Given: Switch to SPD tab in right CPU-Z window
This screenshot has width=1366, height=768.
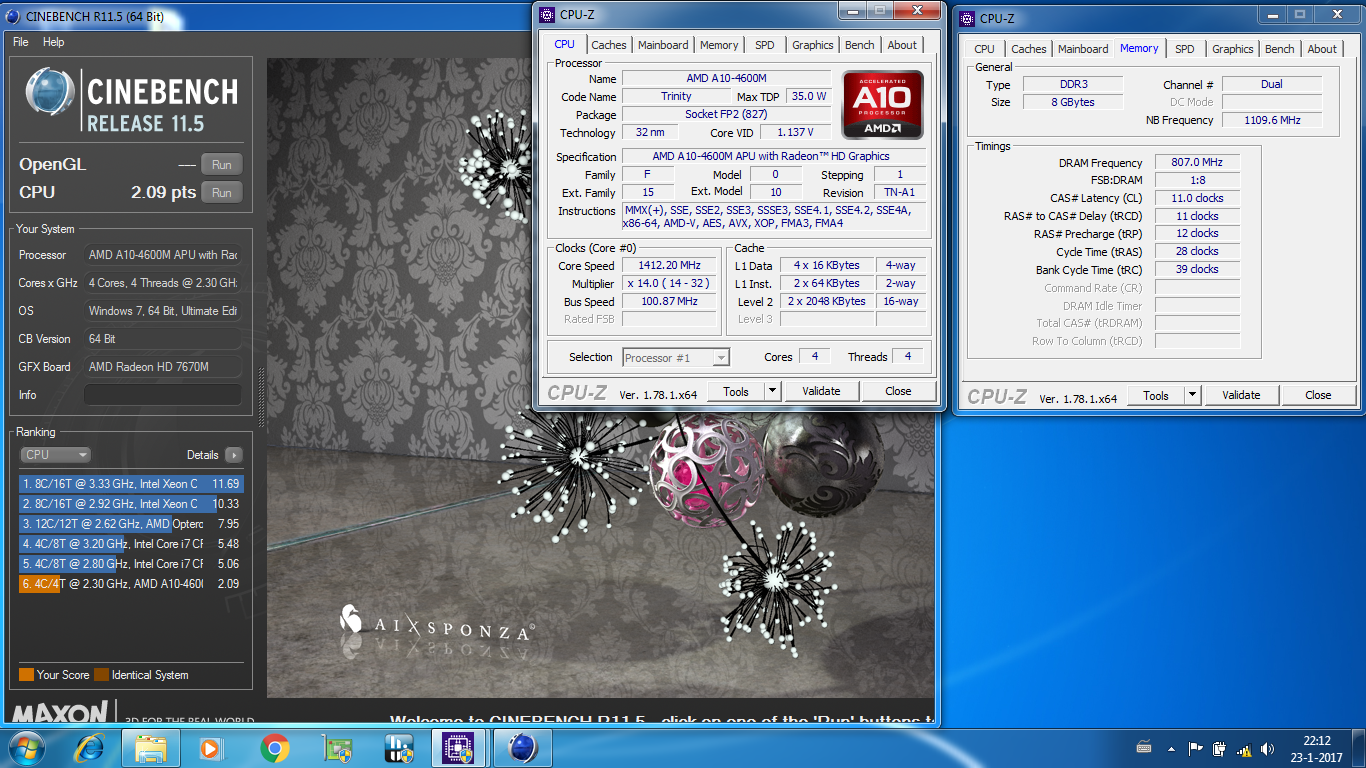Looking at the screenshot, I should pyautogui.click(x=1185, y=49).
